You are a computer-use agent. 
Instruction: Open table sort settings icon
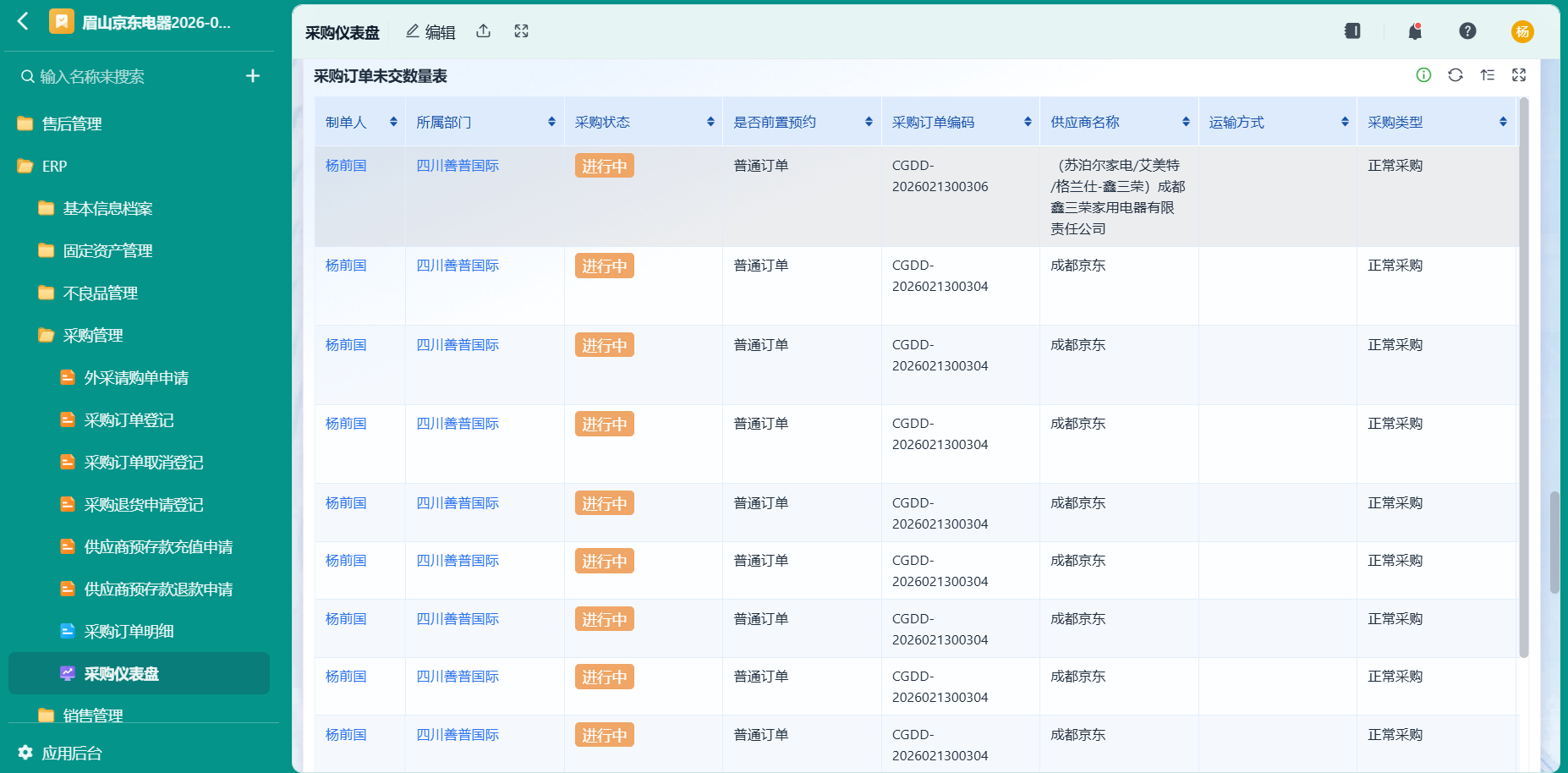click(x=1488, y=75)
